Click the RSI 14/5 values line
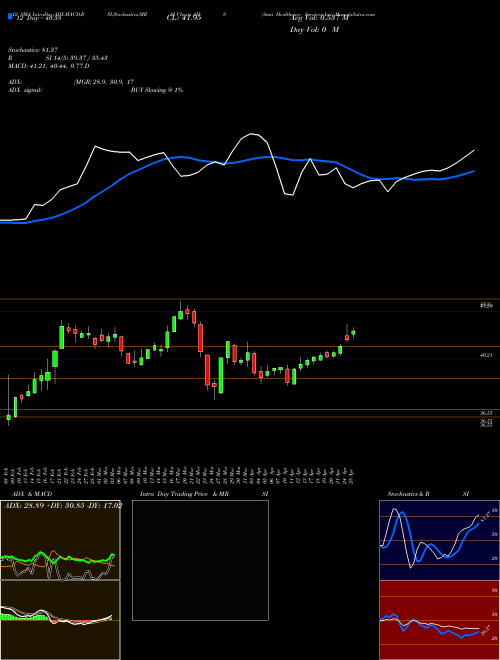This screenshot has height=660, width=500. point(58,58)
